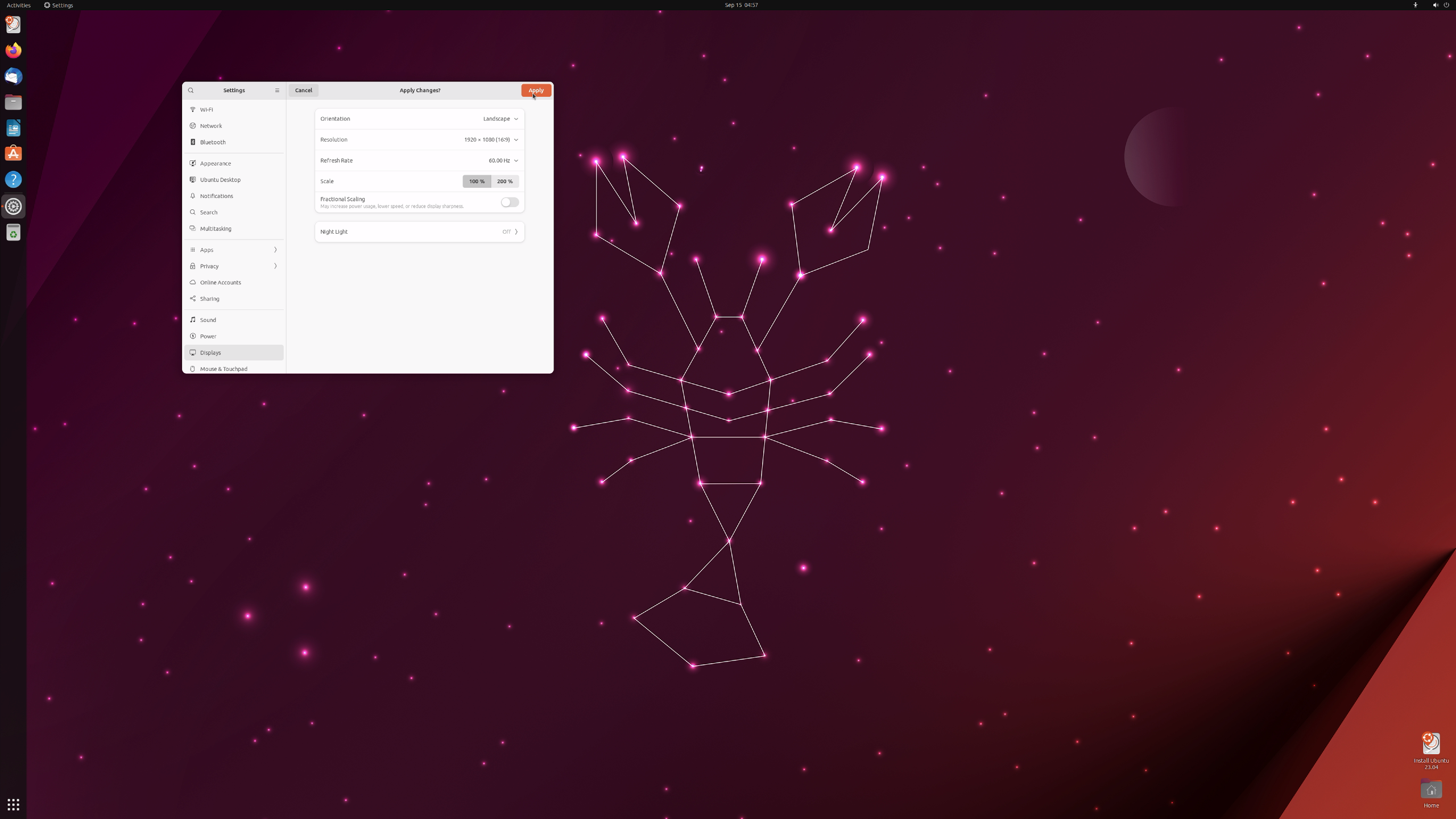Open Activities overview
Image resolution: width=1456 pixels, height=819 pixels.
(x=19, y=5)
